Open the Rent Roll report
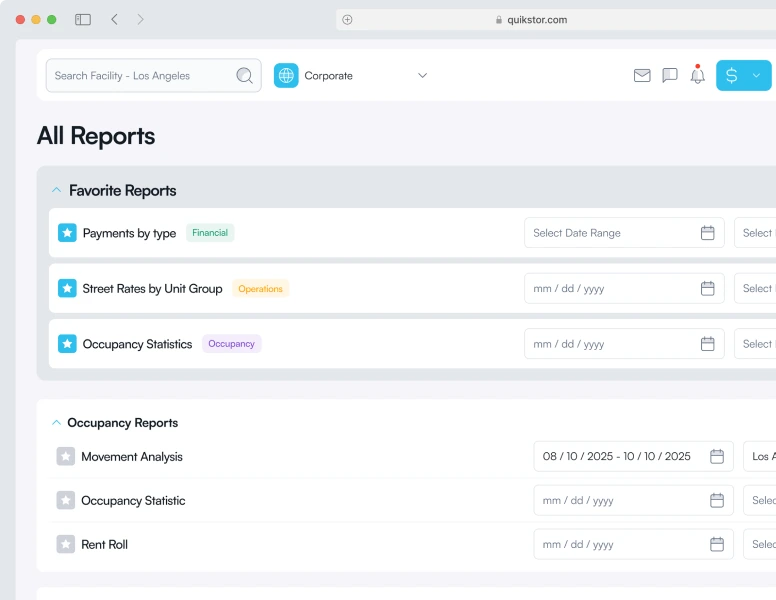The image size is (776, 600). click(x=104, y=545)
